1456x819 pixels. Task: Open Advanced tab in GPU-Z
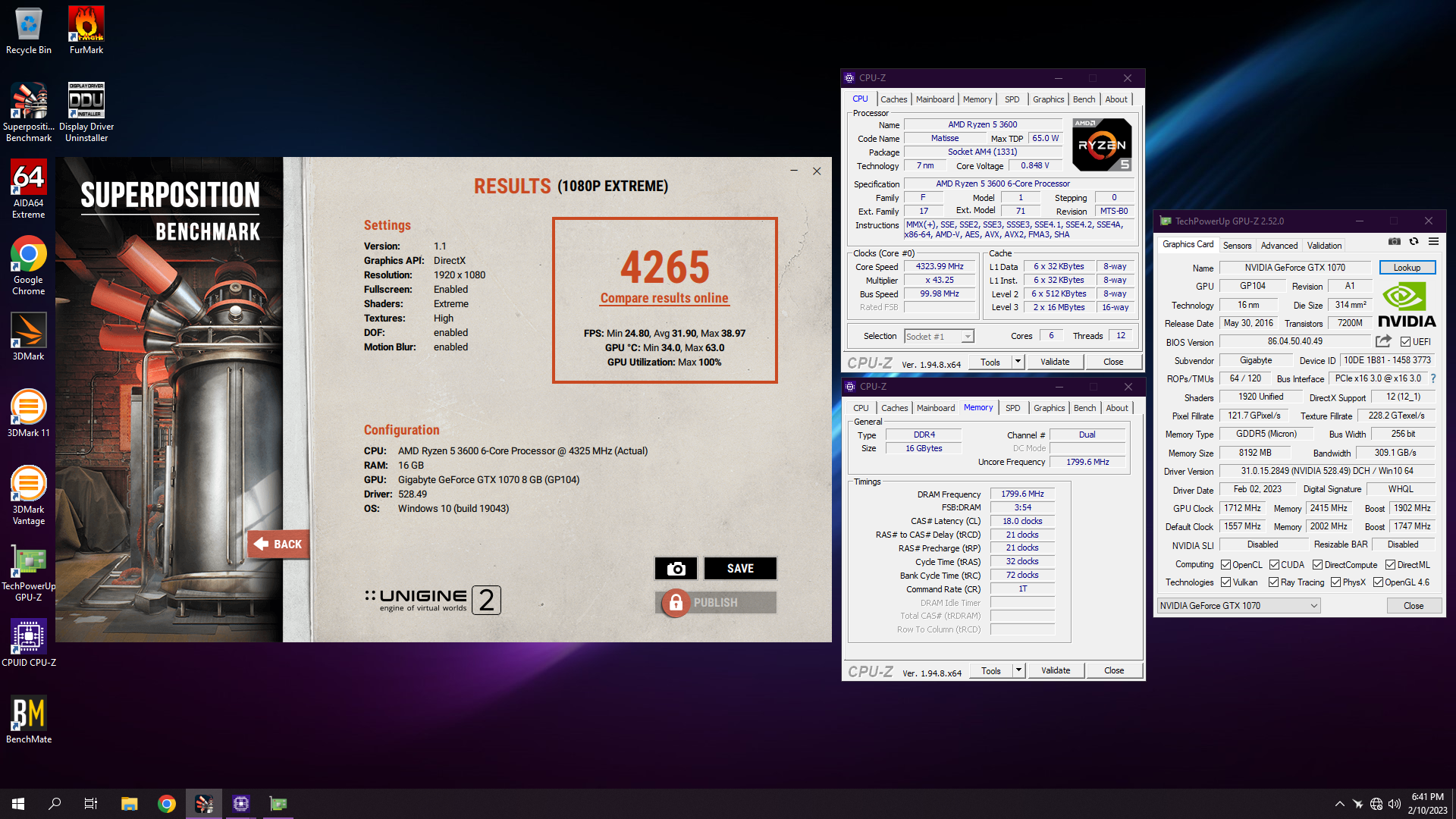click(1279, 246)
